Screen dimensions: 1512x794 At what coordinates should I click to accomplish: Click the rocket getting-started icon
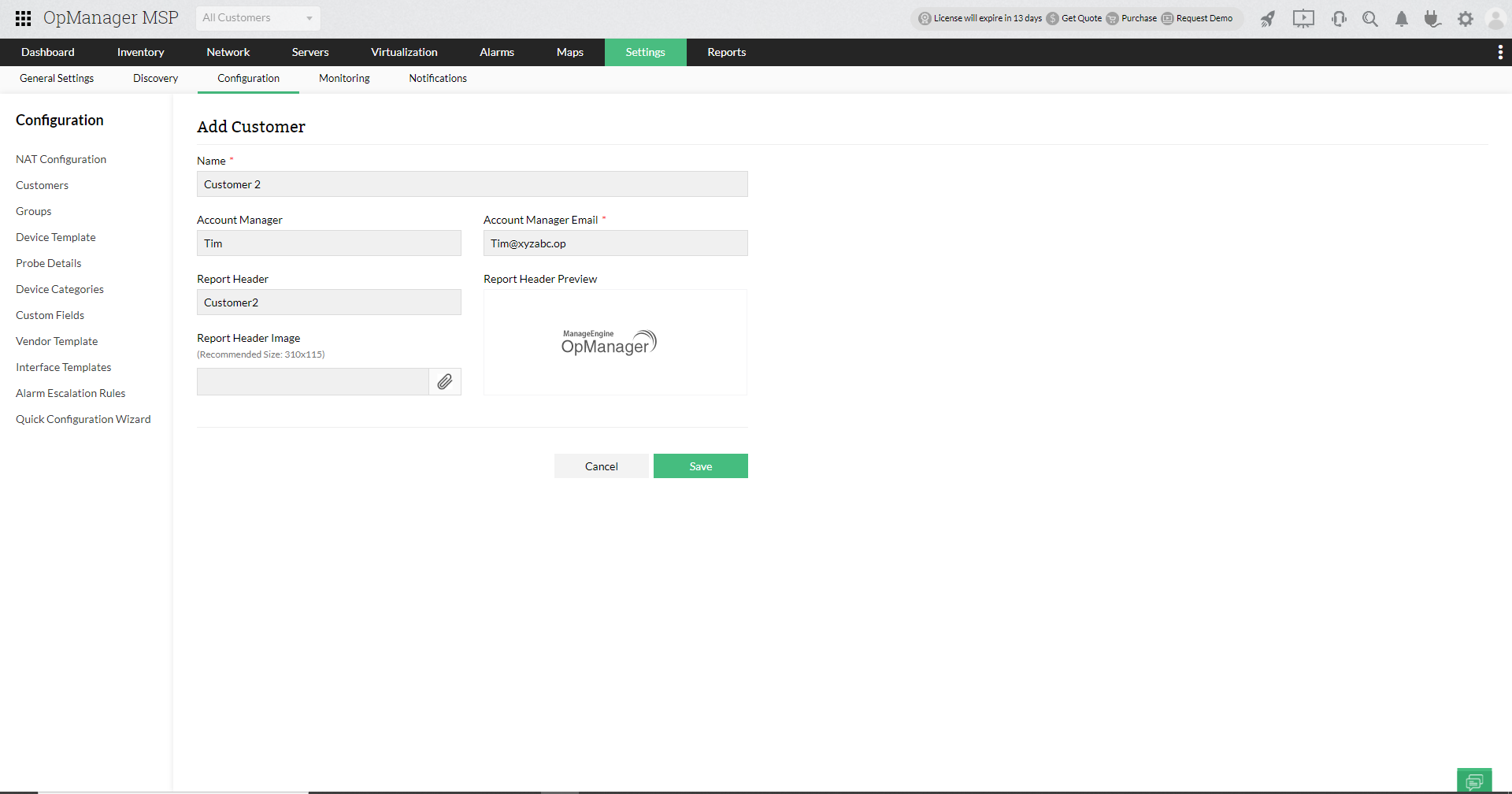coord(1268,18)
